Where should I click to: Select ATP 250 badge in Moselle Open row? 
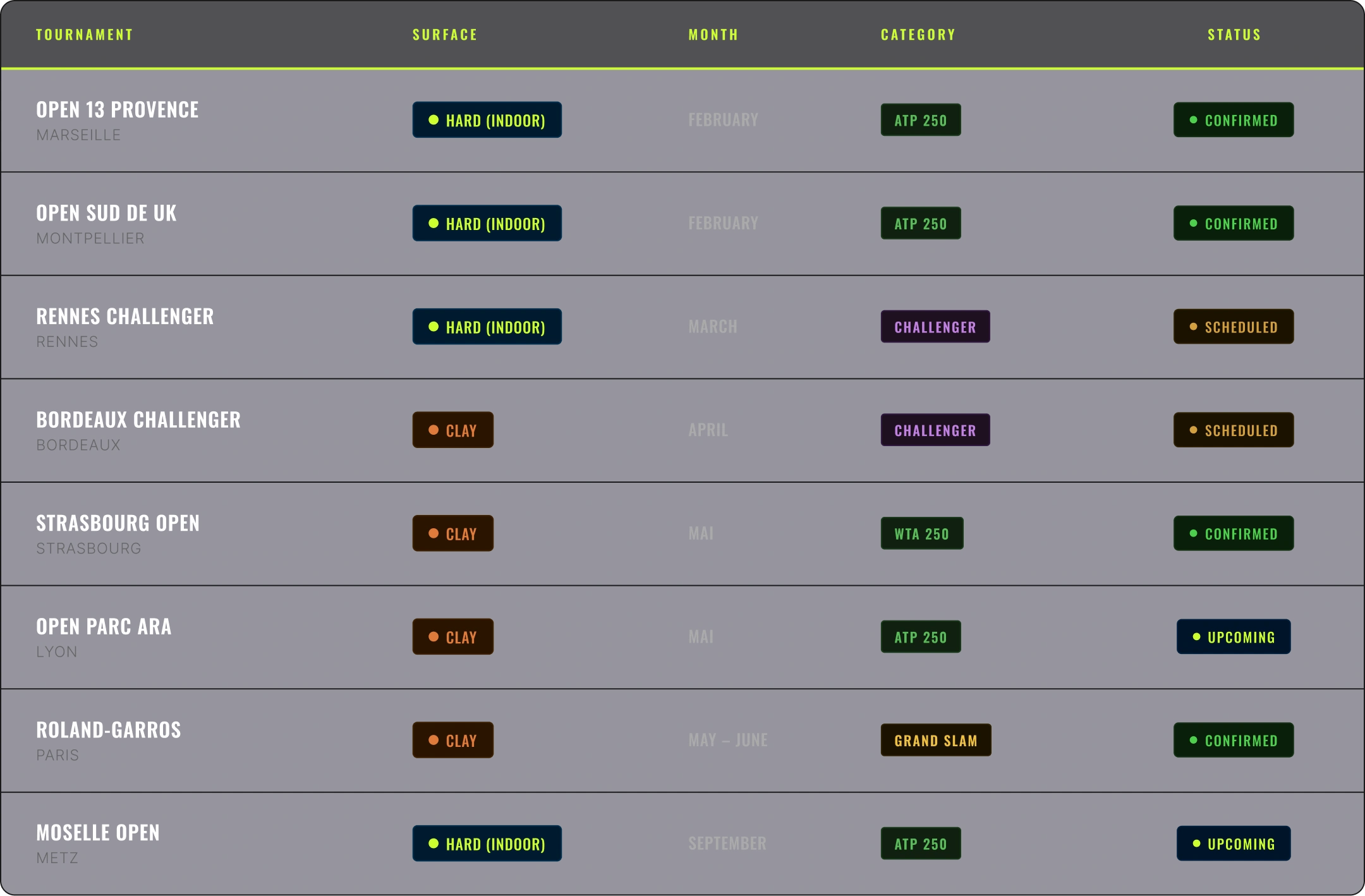click(921, 843)
